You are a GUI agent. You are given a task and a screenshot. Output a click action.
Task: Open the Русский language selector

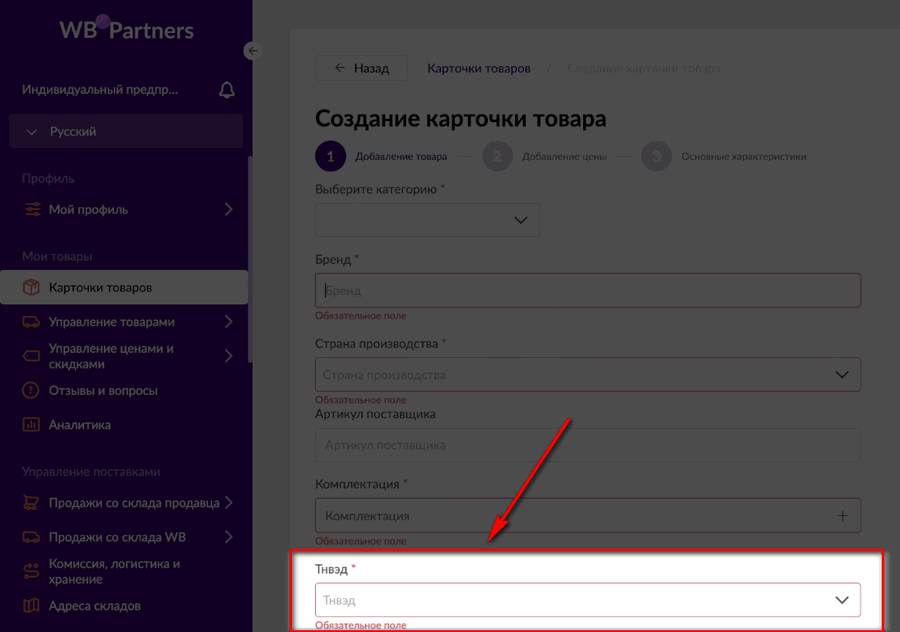coord(125,131)
